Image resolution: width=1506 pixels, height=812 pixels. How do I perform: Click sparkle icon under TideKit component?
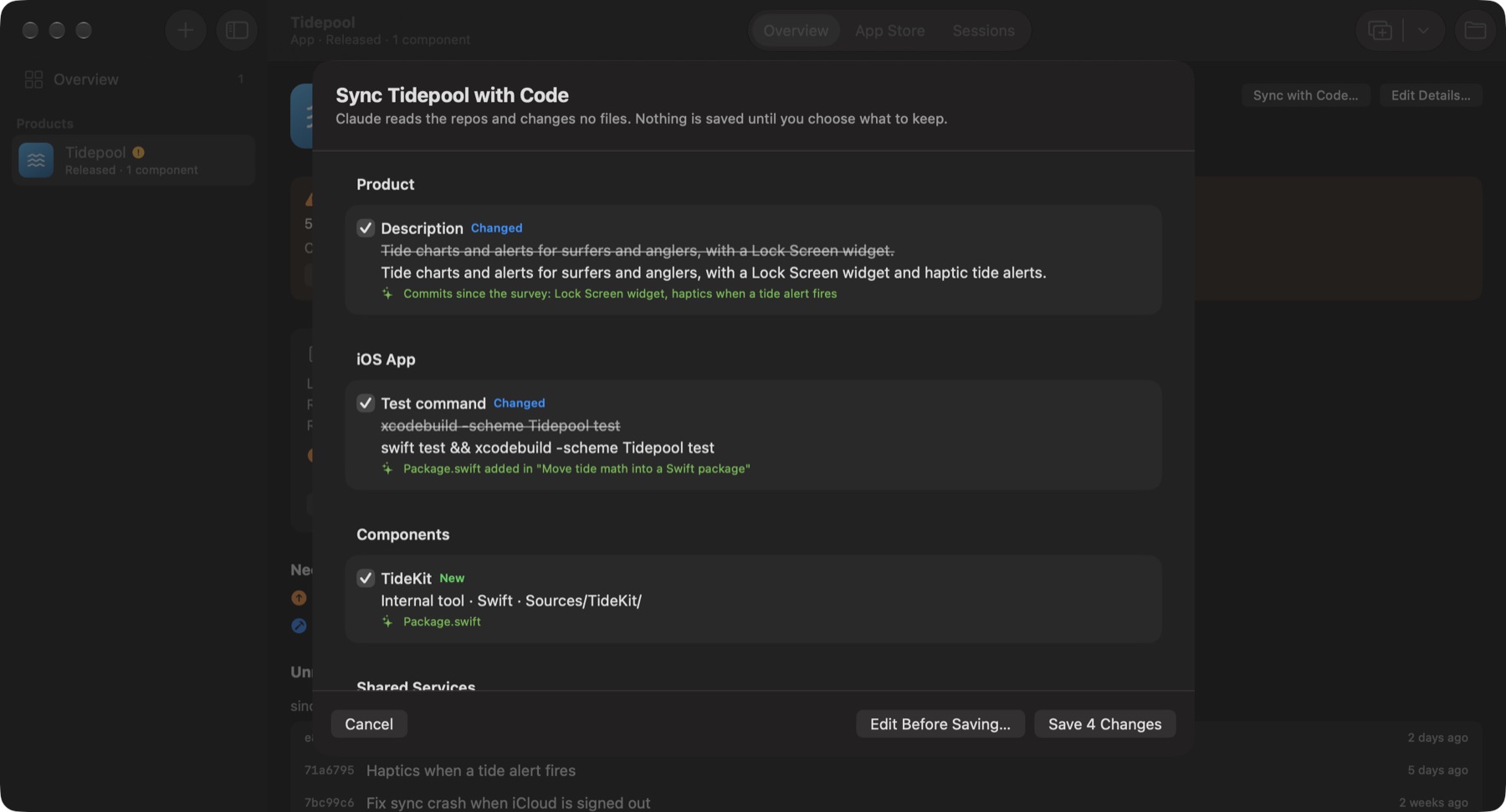tap(387, 621)
